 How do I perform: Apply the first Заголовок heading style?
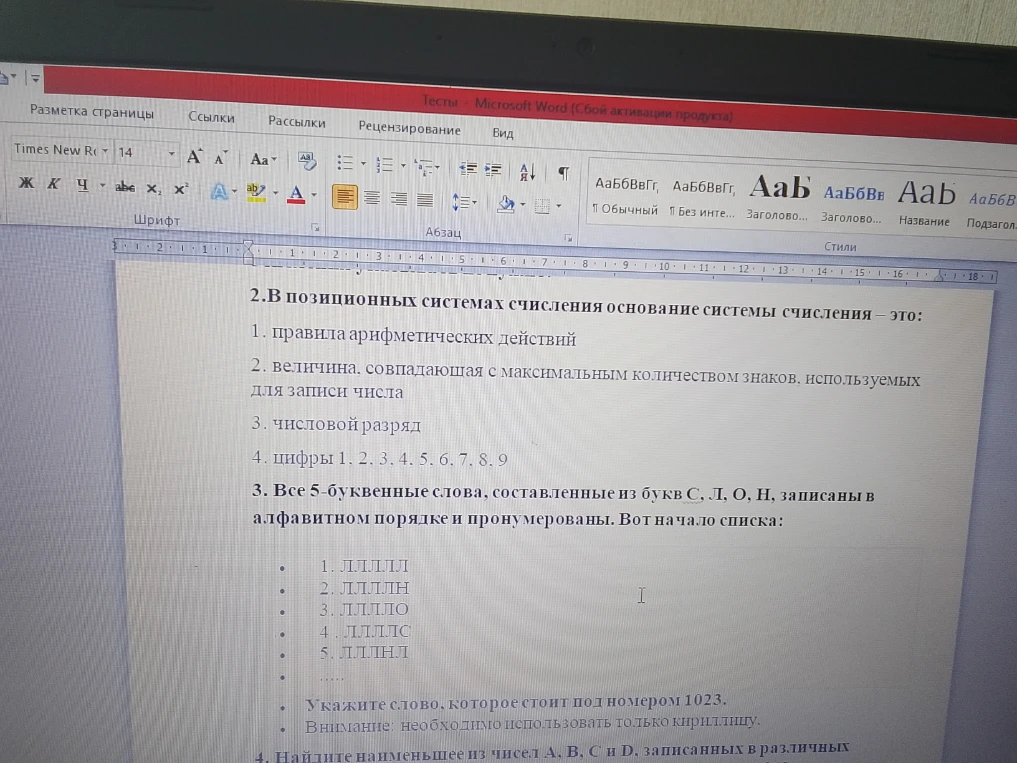coord(778,199)
